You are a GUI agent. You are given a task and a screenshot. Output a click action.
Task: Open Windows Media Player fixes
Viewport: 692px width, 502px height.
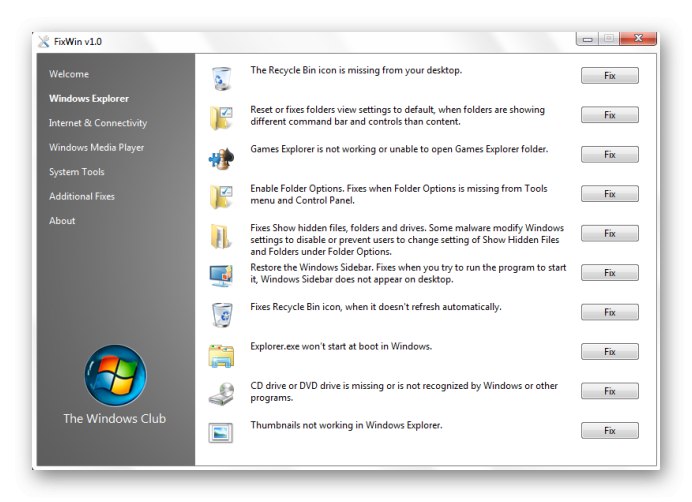pyautogui.click(x=97, y=147)
